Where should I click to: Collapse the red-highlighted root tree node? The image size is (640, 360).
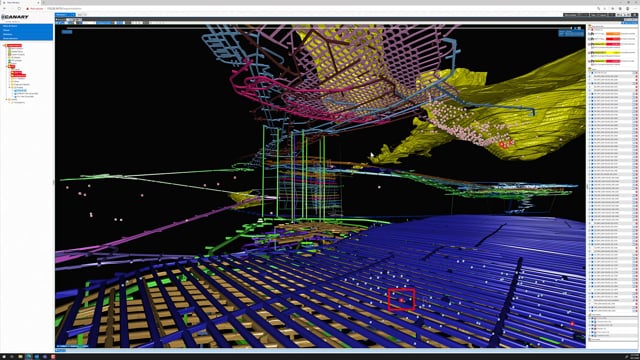(5, 46)
